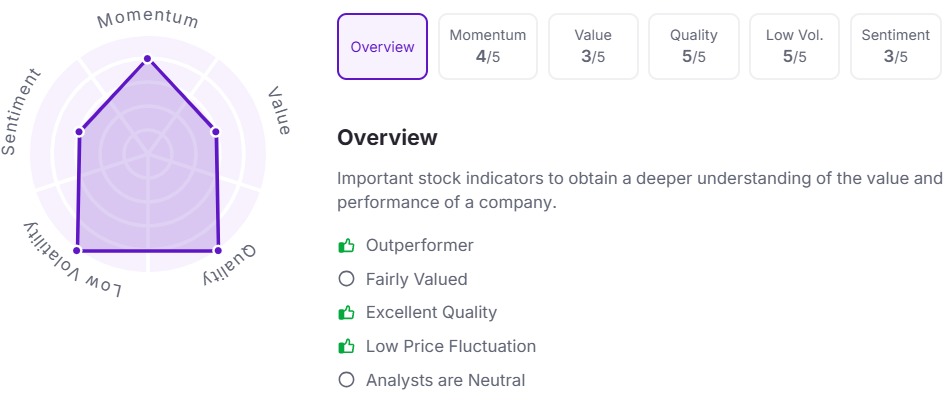Select the Value data point on radar chart
The image size is (947, 406).
[x=216, y=132]
